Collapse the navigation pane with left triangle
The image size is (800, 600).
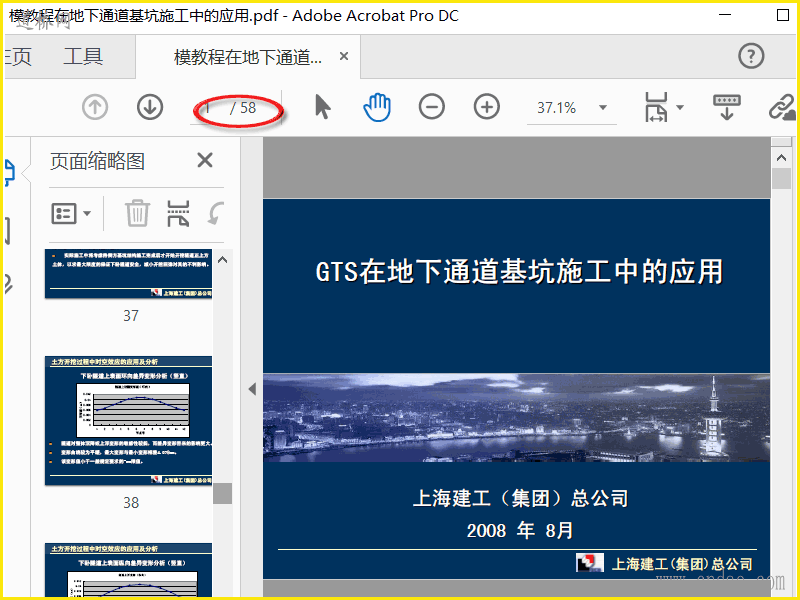(252, 389)
